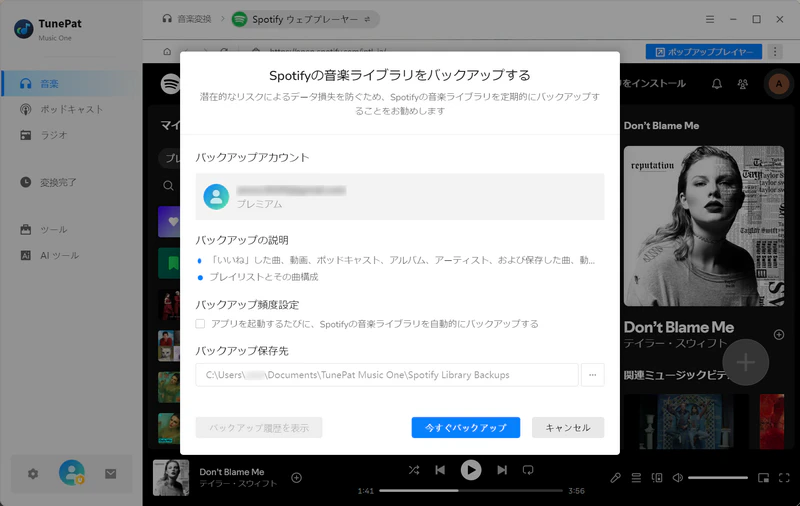
Task: Click the browser home icon
Action: point(167,52)
